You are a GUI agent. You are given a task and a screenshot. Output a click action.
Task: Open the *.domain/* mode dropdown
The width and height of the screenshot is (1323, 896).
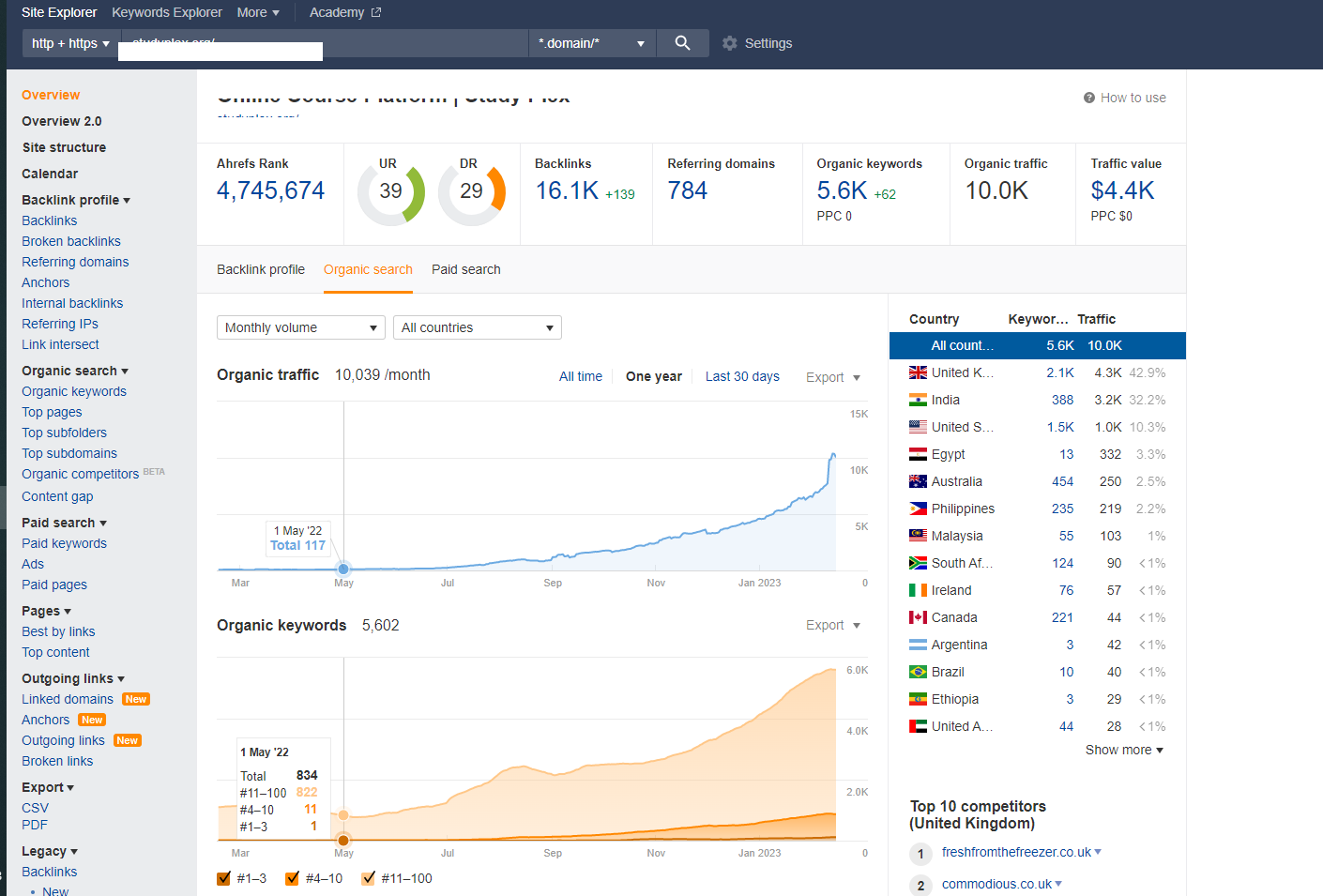pos(591,43)
